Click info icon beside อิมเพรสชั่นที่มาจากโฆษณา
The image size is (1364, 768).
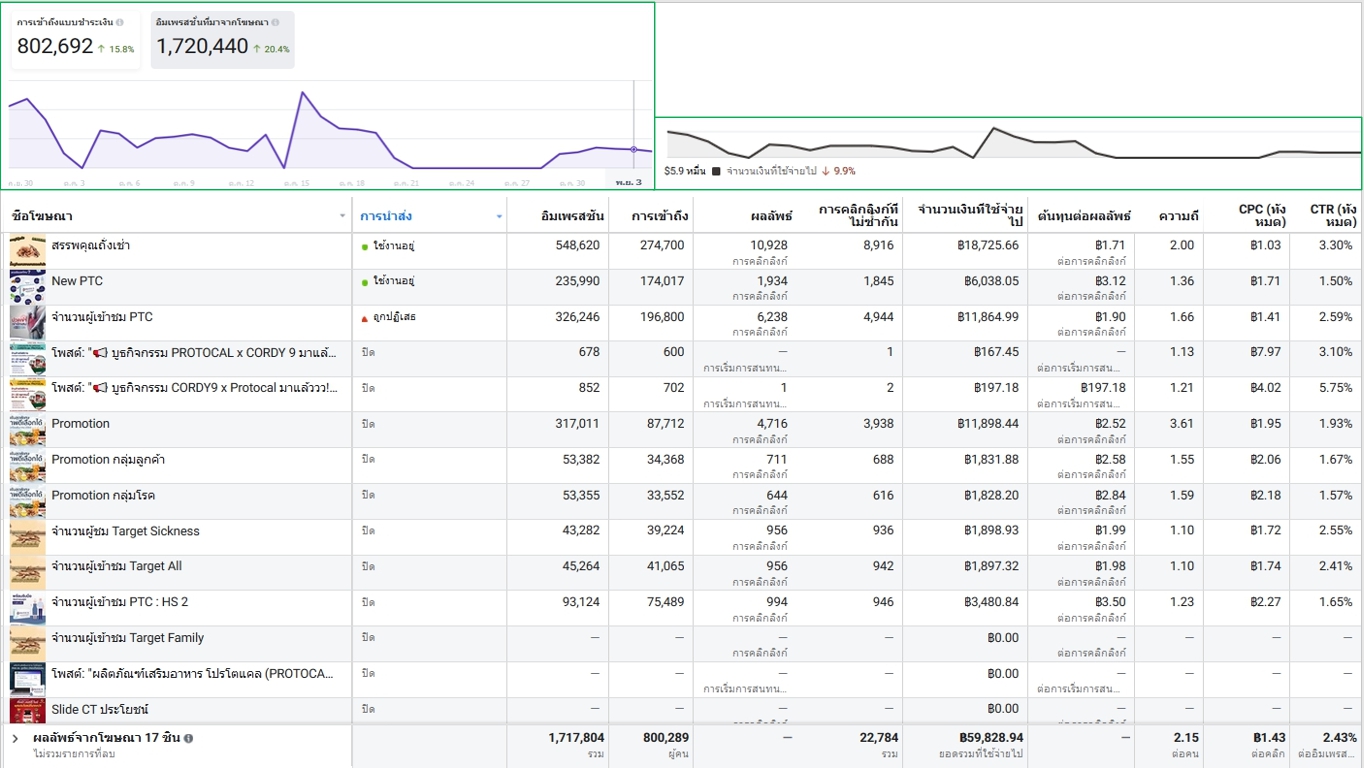pos(275,22)
